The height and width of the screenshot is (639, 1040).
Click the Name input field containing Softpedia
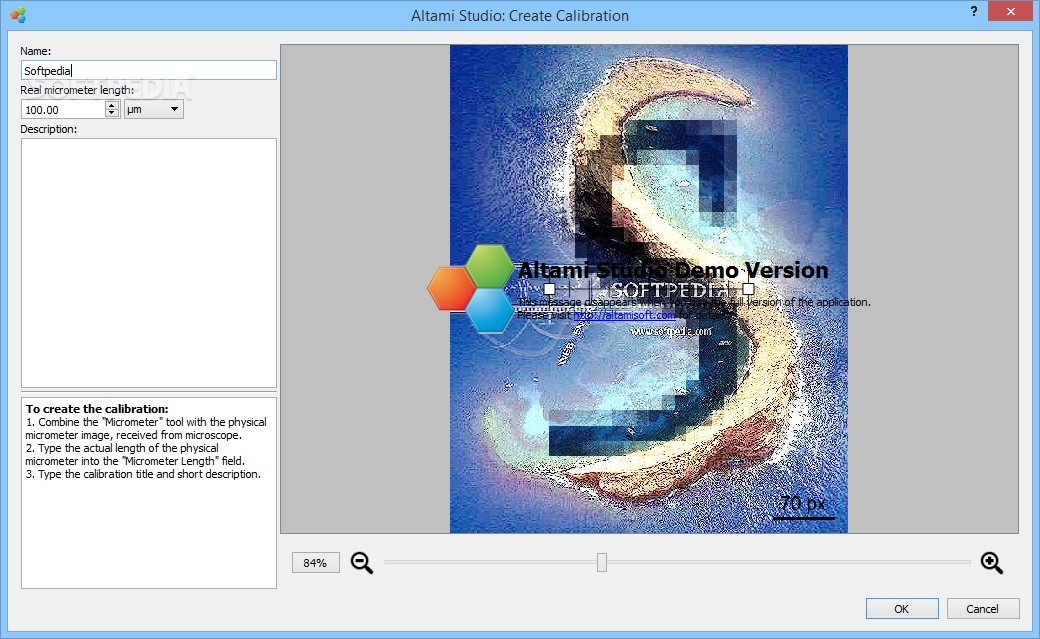pyautogui.click(x=149, y=70)
